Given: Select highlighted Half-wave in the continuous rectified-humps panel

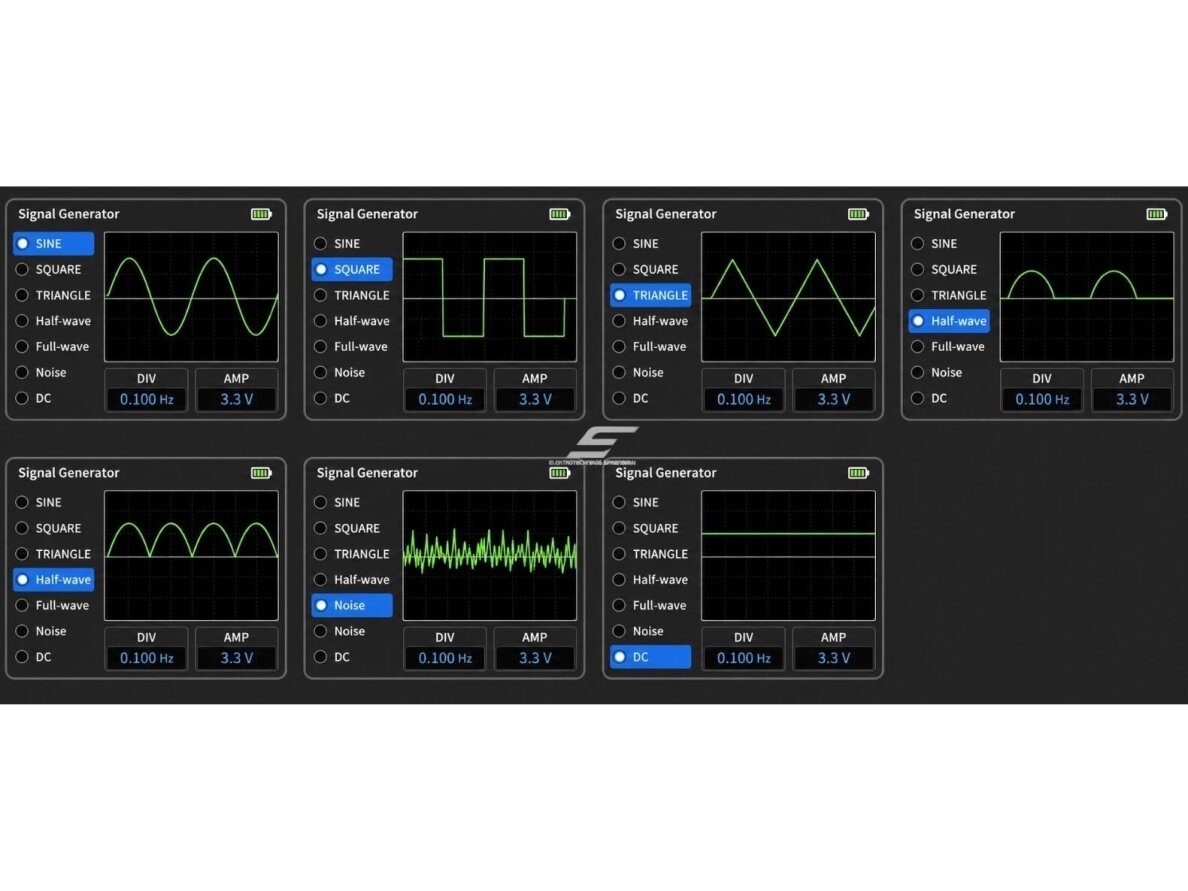Looking at the screenshot, I should (x=54, y=580).
